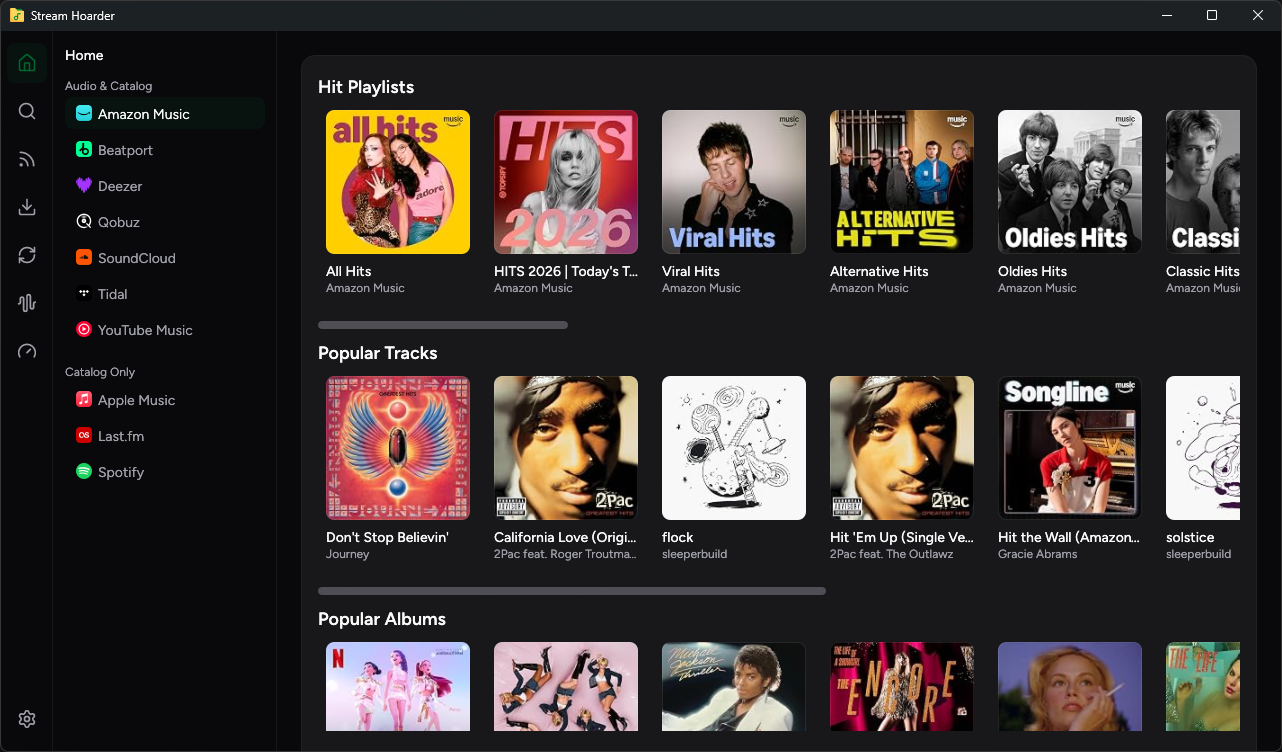Open the speedometer gauge icon

click(x=27, y=351)
